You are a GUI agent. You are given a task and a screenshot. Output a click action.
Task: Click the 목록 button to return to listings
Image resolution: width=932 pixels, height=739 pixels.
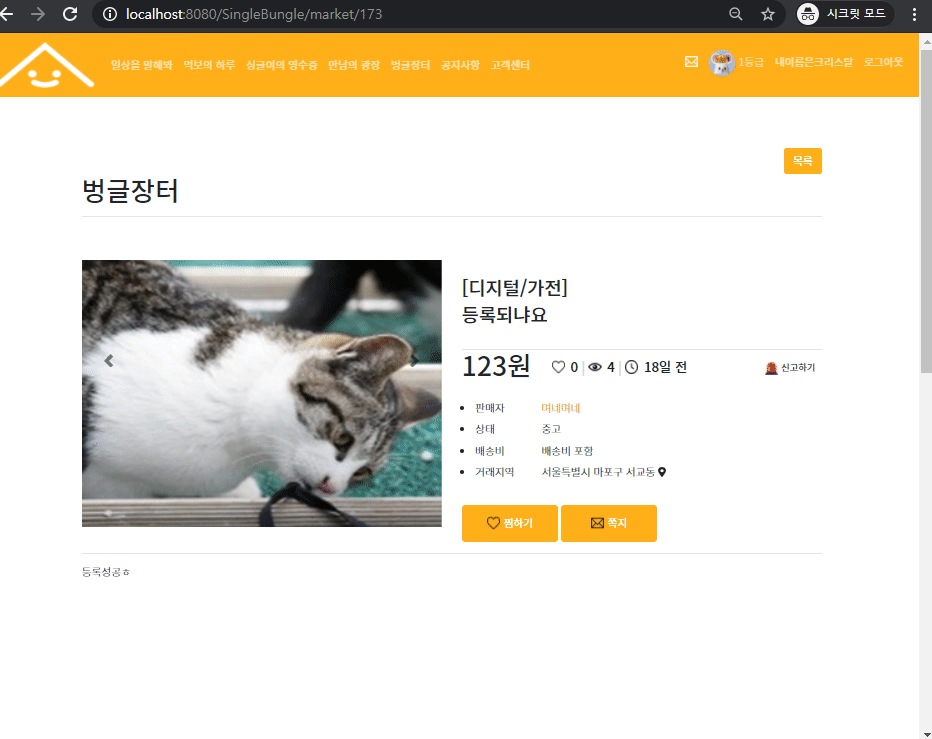point(802,160)
